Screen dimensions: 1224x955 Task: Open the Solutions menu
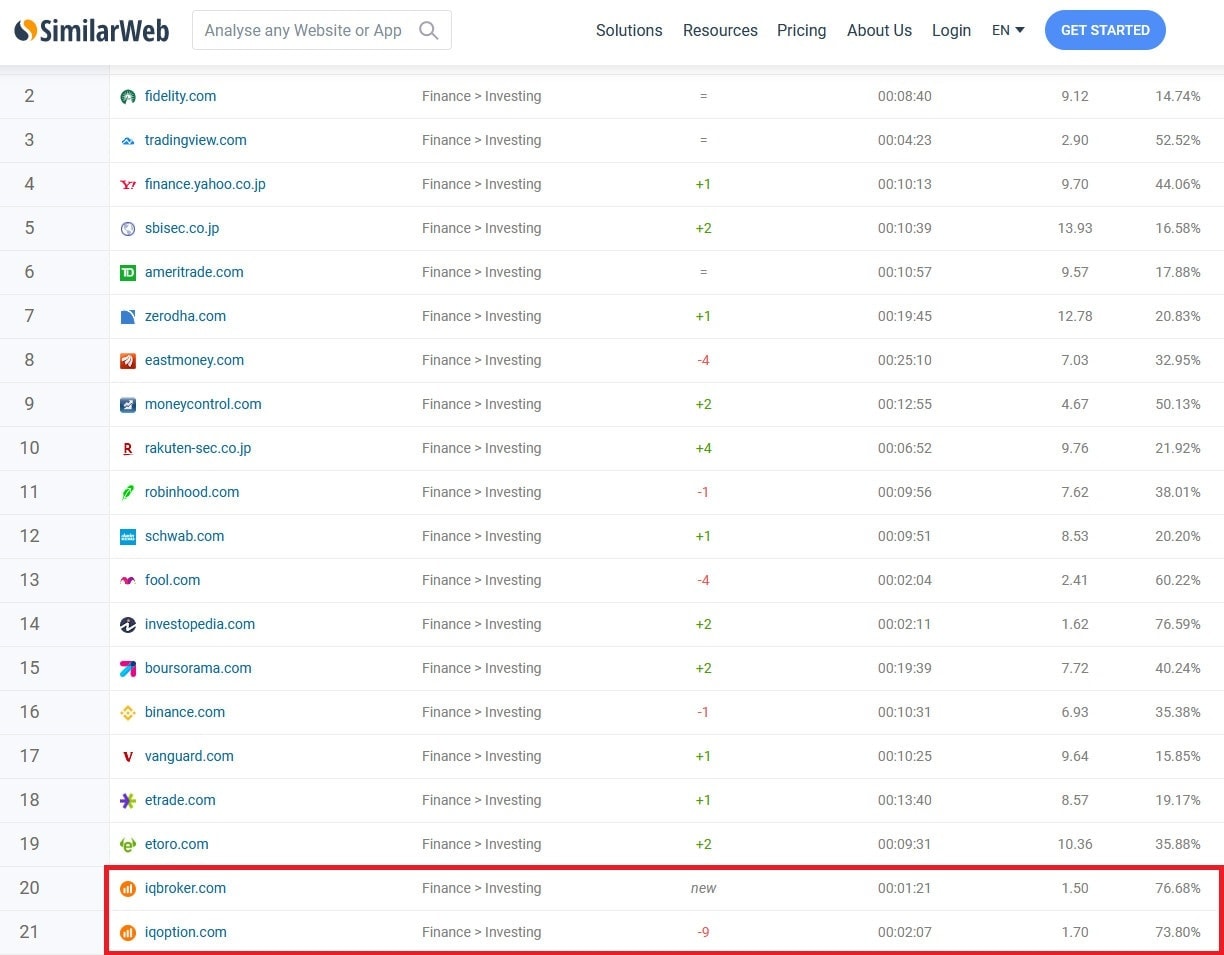pos(629,30)
